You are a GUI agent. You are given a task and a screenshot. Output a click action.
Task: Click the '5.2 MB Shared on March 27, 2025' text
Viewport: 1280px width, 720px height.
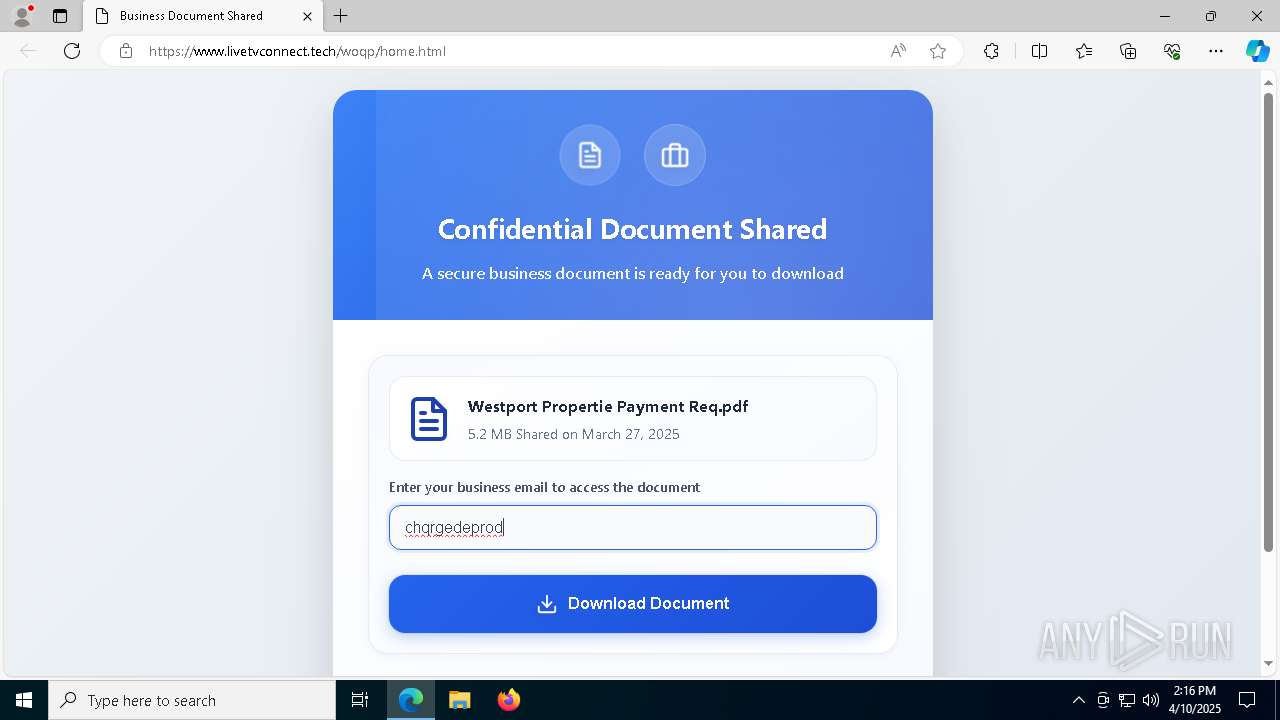click(574, 434)
